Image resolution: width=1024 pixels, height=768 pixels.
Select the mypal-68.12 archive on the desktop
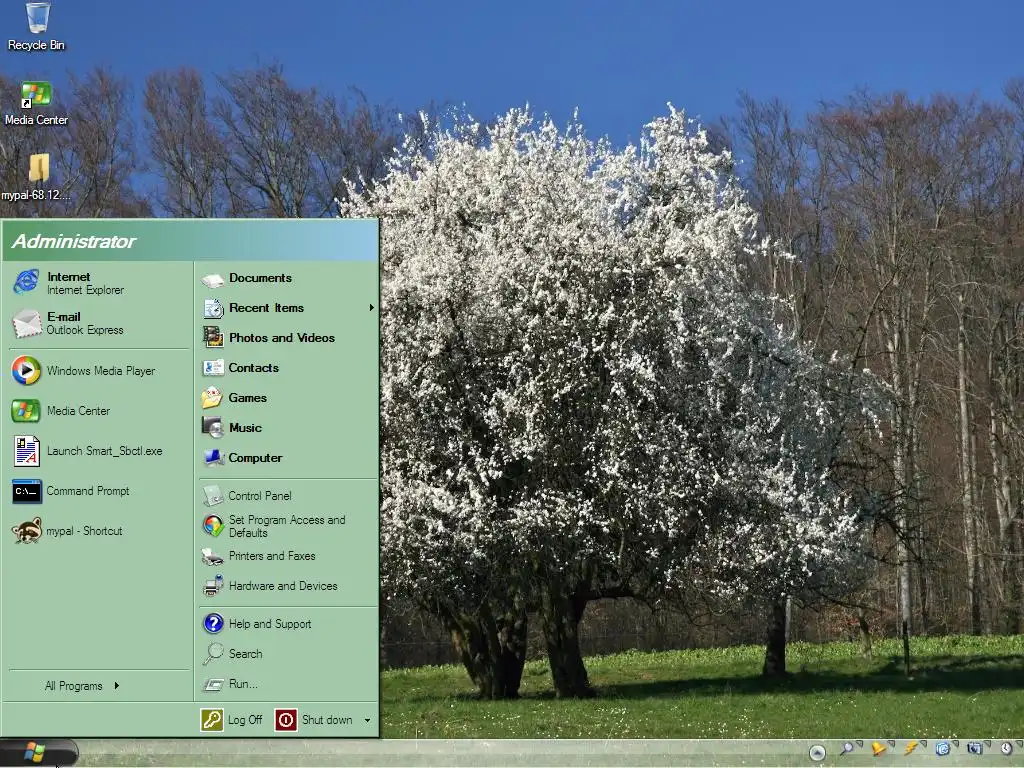[37, 178]
